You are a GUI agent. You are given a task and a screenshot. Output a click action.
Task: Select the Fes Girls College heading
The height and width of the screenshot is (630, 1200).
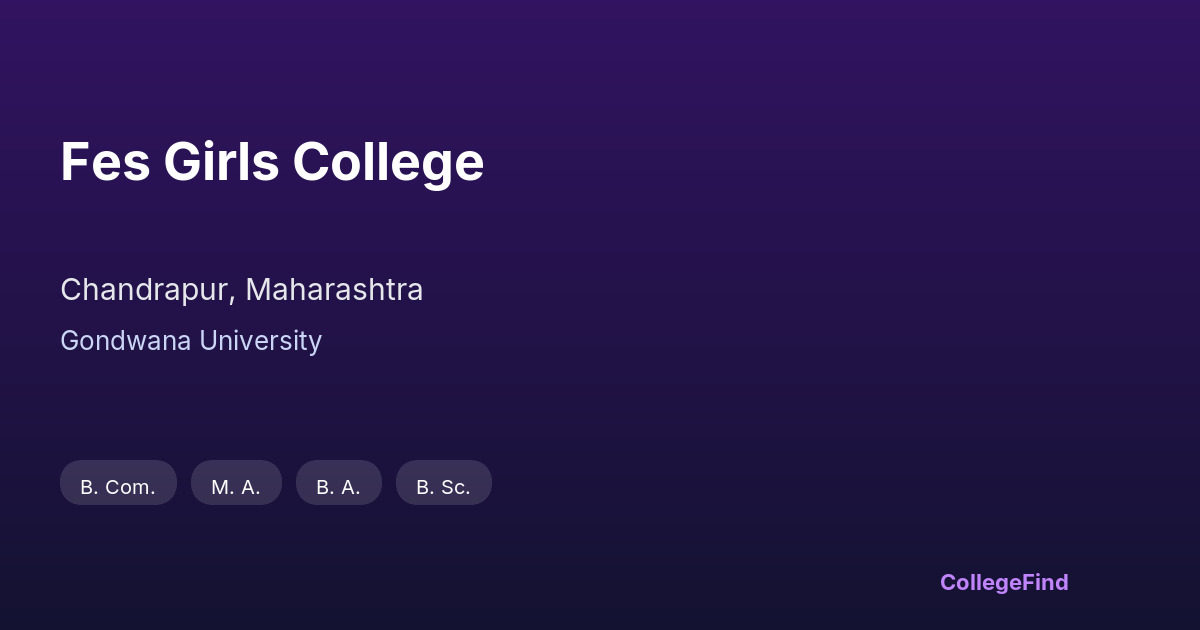pyautogui.click(x=272, y=162)
